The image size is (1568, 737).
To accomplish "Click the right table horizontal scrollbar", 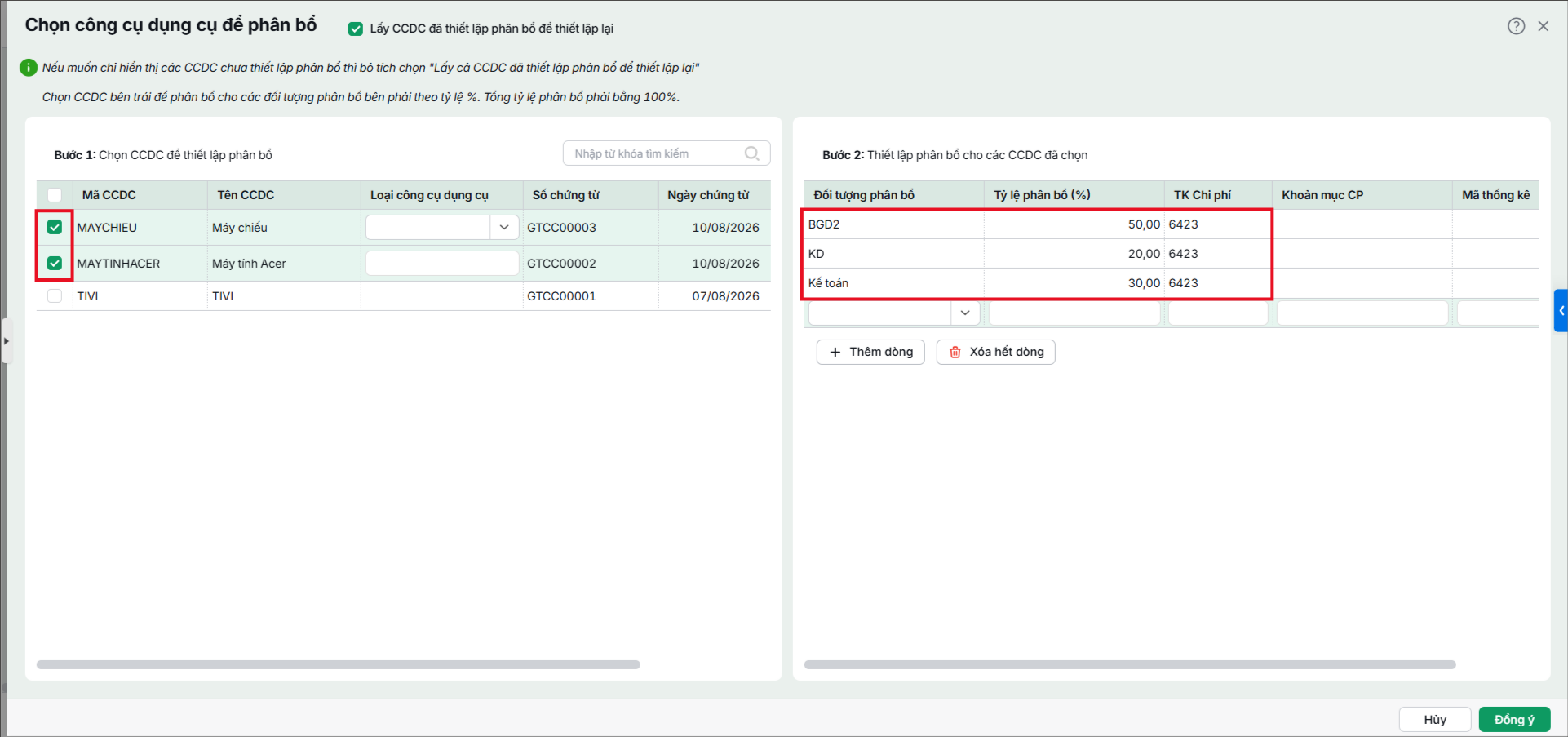I will point(1130,665).
